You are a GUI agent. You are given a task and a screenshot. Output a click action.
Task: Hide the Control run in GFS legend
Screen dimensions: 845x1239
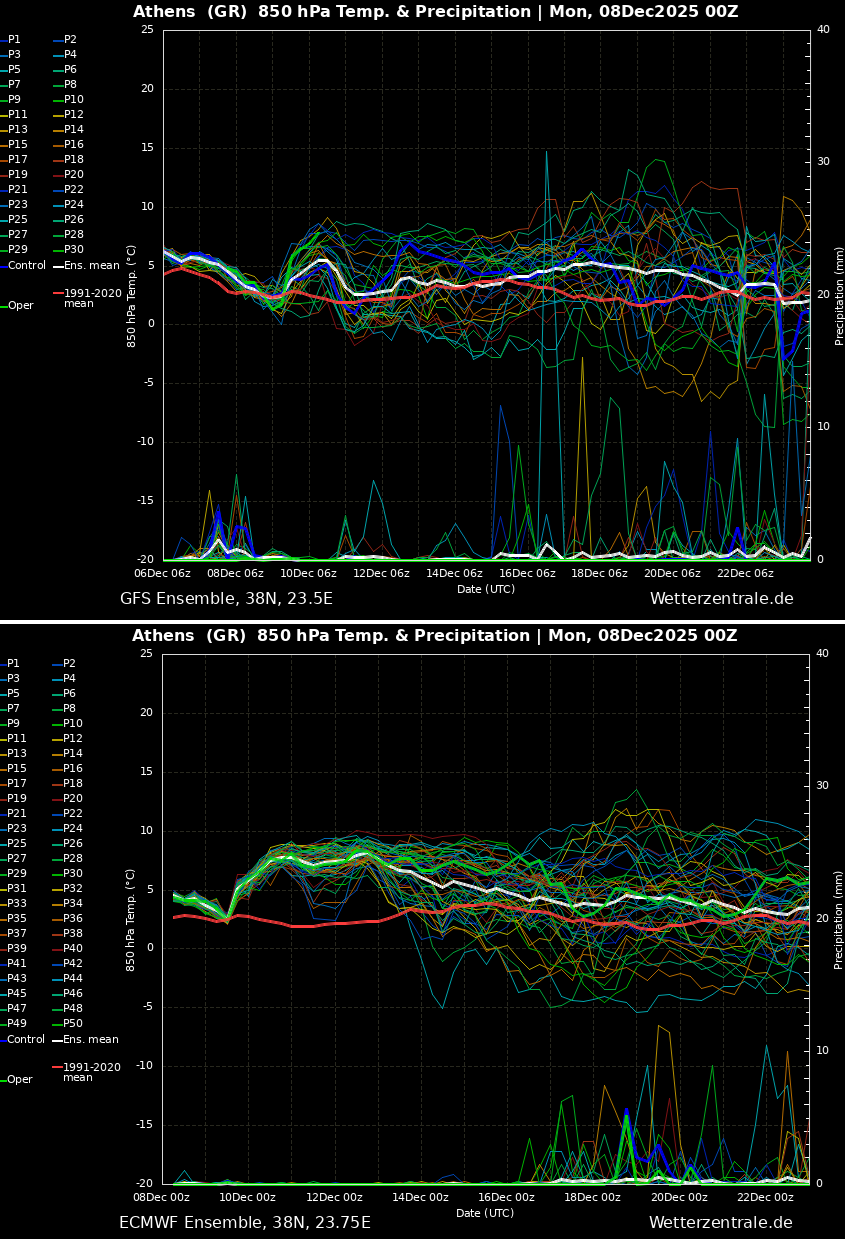coord(26,266)
